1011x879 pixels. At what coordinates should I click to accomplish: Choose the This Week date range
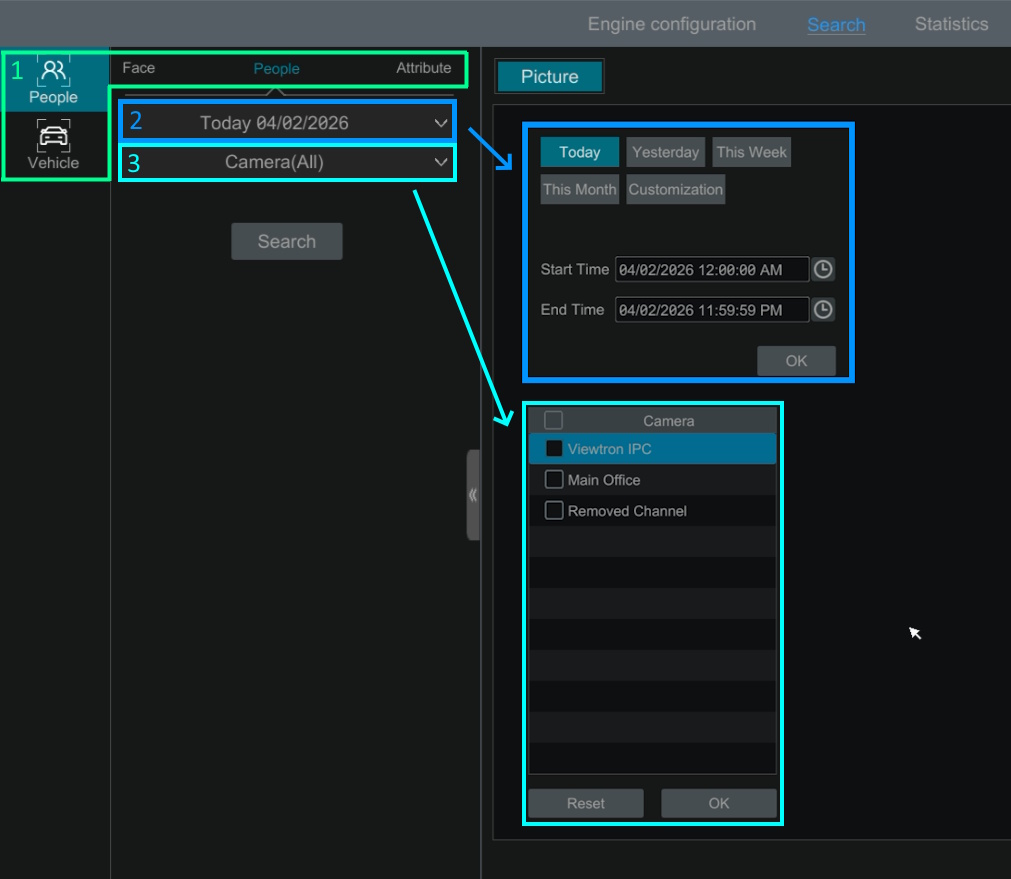tap(752, 152)
